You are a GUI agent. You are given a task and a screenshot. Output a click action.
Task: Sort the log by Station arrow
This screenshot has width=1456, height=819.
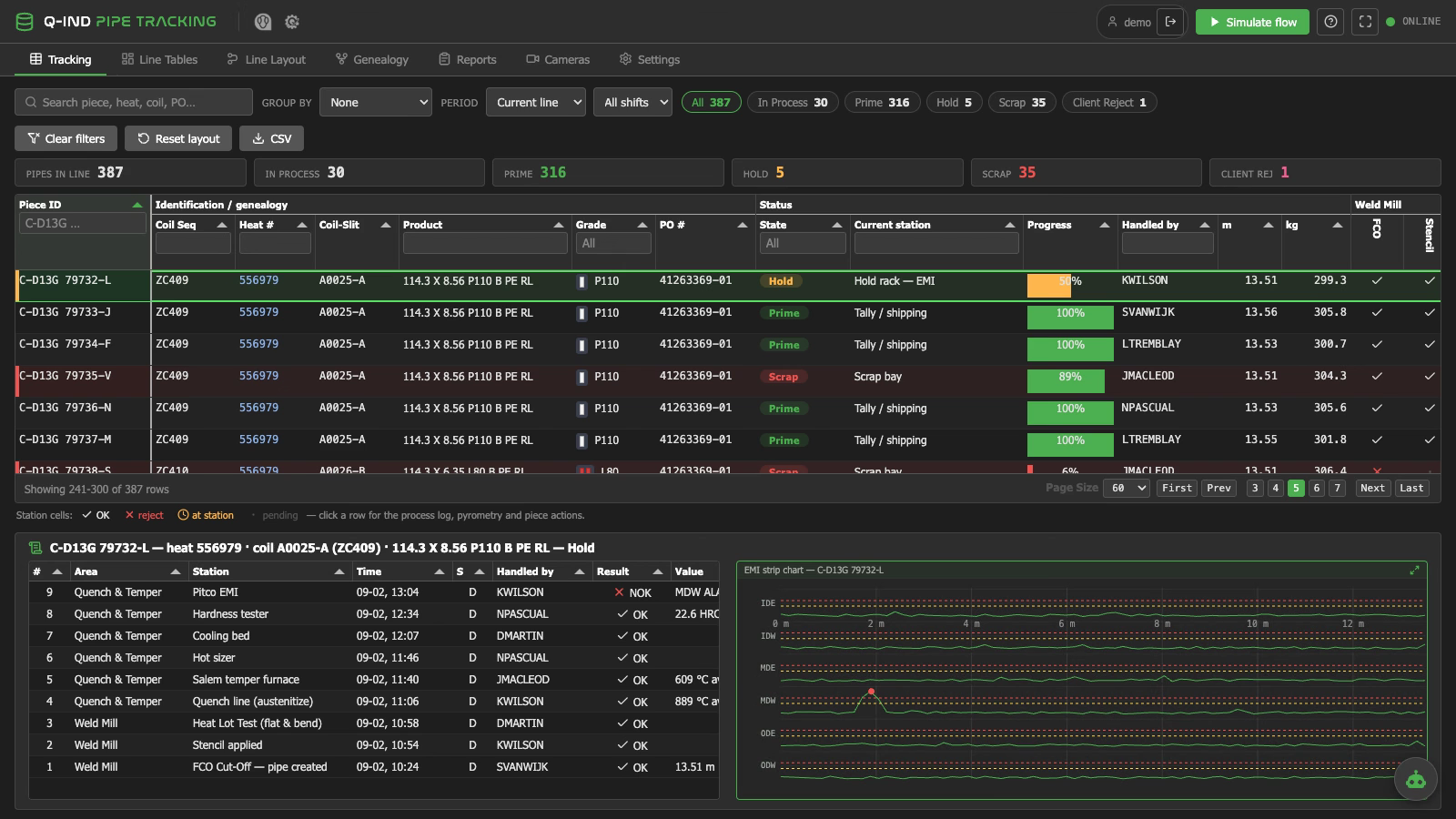tap(339, 571)
